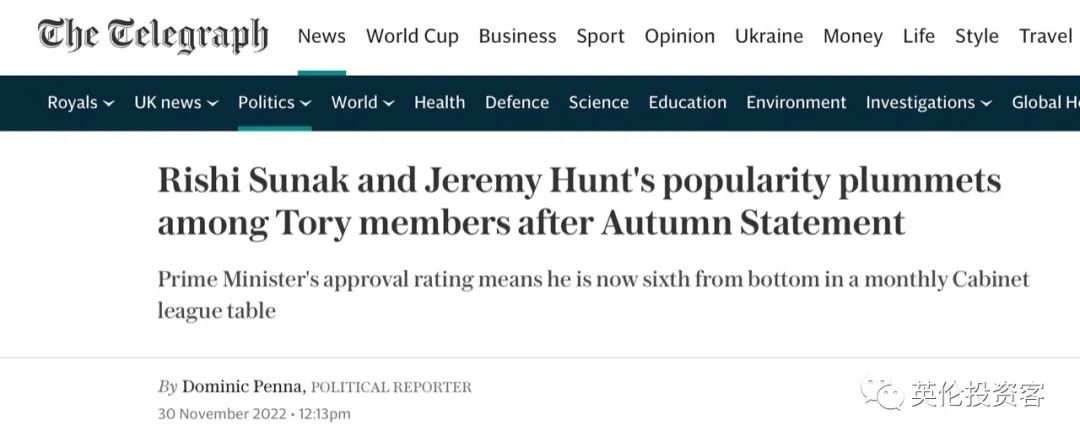Open the Opinion section
This screenshot has height=442, width=1080.
tap(680, 36)
